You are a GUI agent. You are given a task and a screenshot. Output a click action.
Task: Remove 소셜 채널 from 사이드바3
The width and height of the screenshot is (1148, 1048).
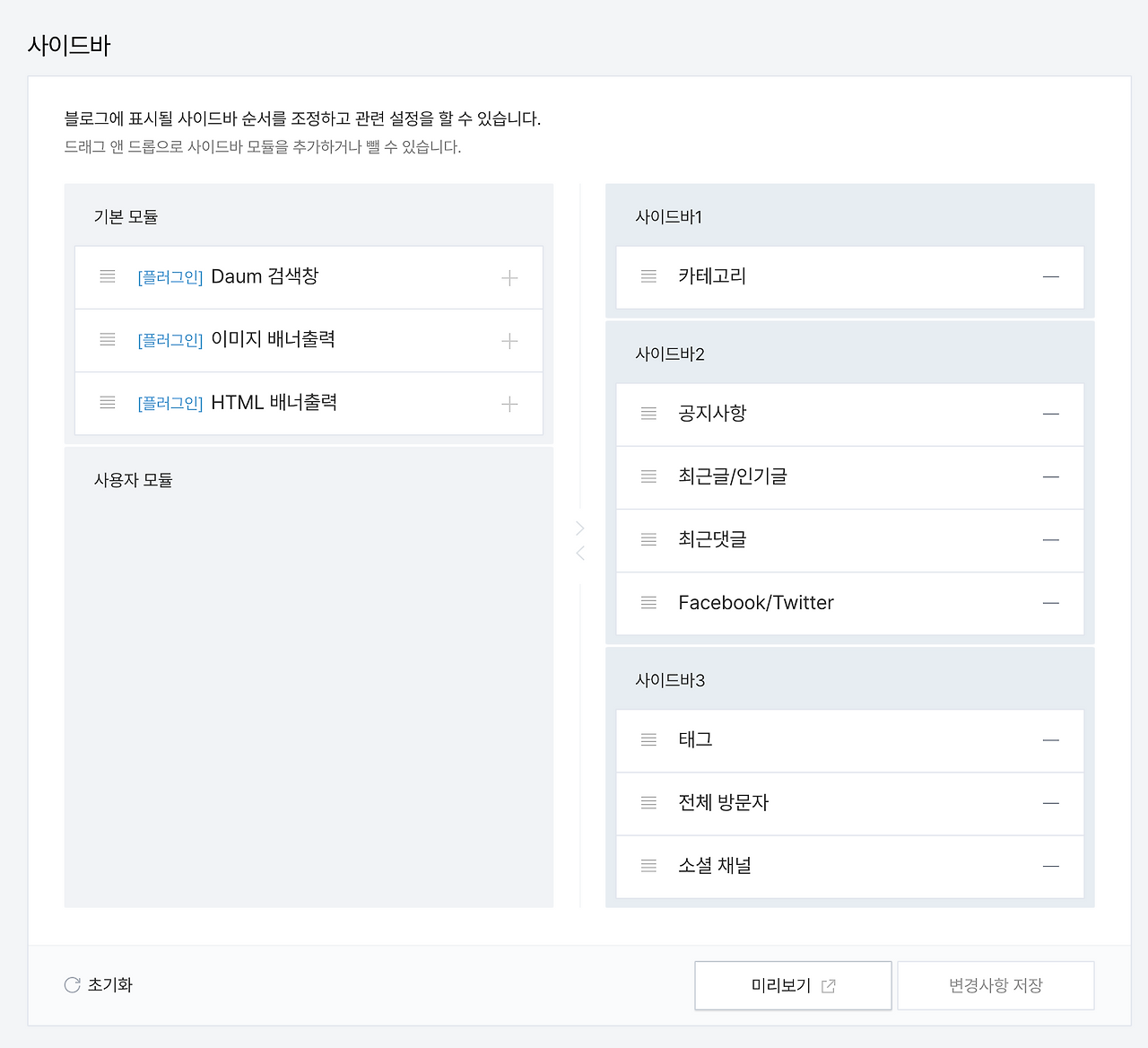(x=1050, y=867)
